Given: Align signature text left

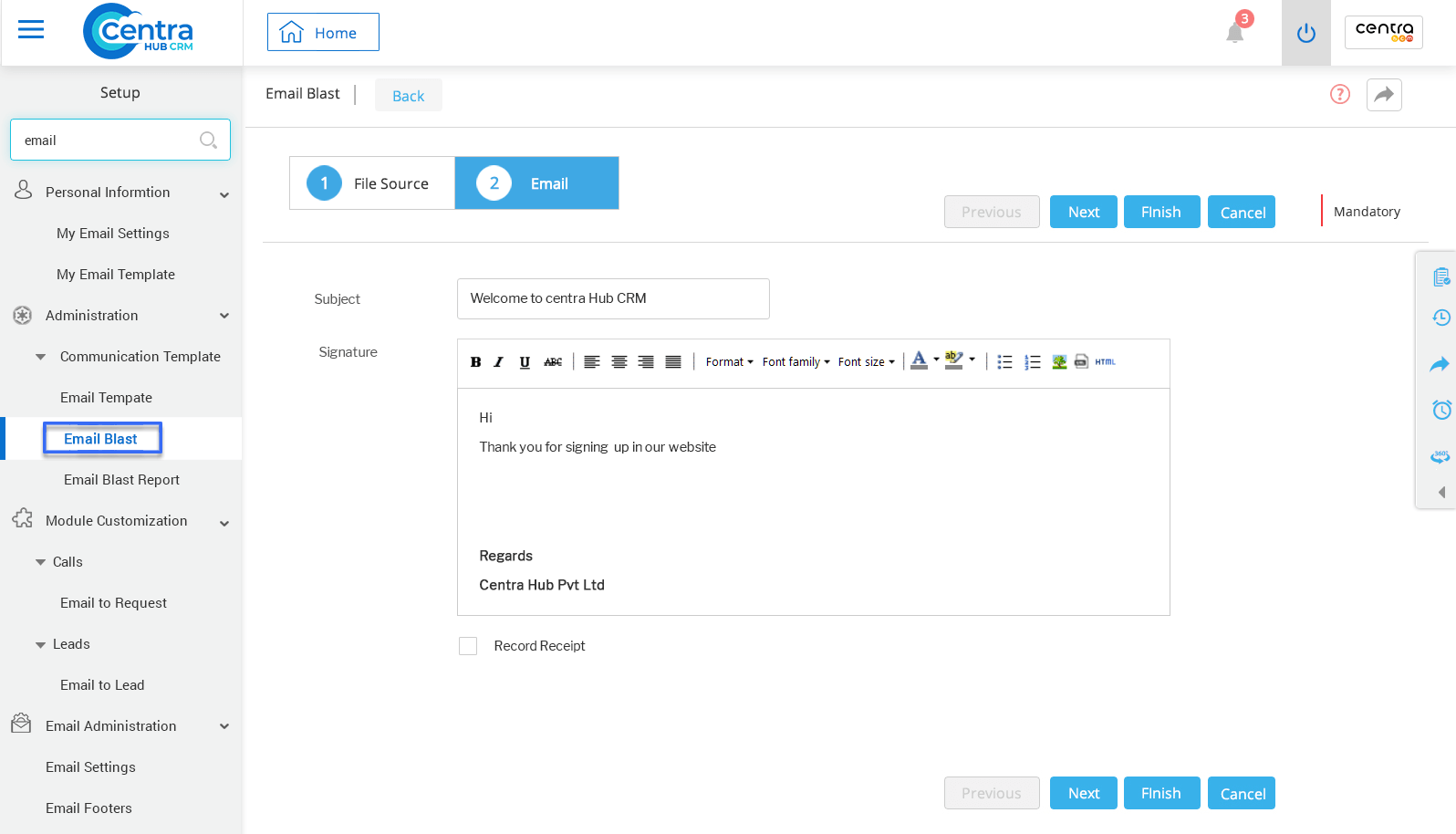Looking at the screenshot, I should coord(592,362).
